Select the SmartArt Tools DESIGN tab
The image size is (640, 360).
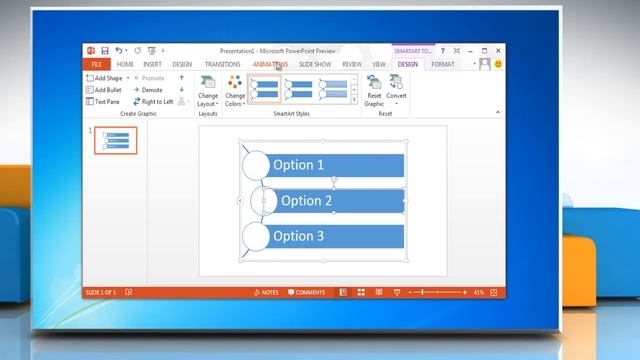point(407,64)
